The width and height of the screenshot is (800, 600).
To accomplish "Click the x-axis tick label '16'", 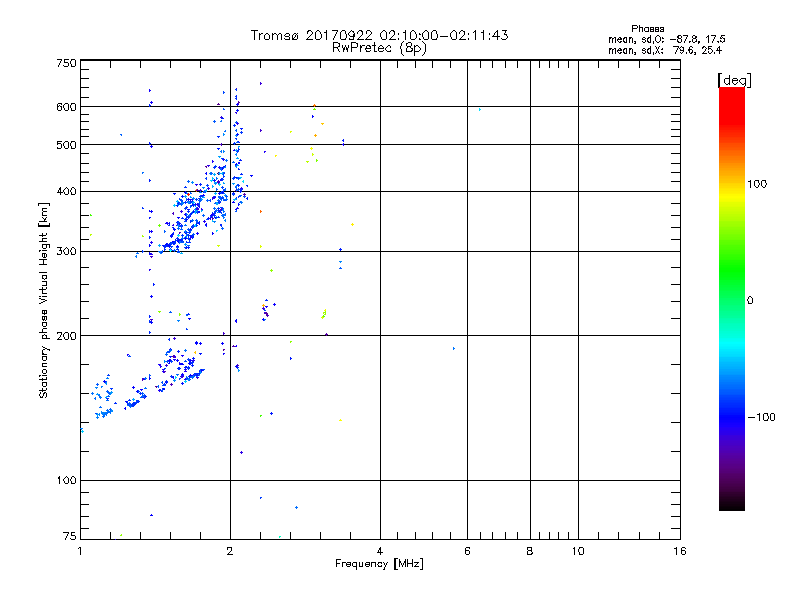I will pyautogui.click(x=680, y=551).
